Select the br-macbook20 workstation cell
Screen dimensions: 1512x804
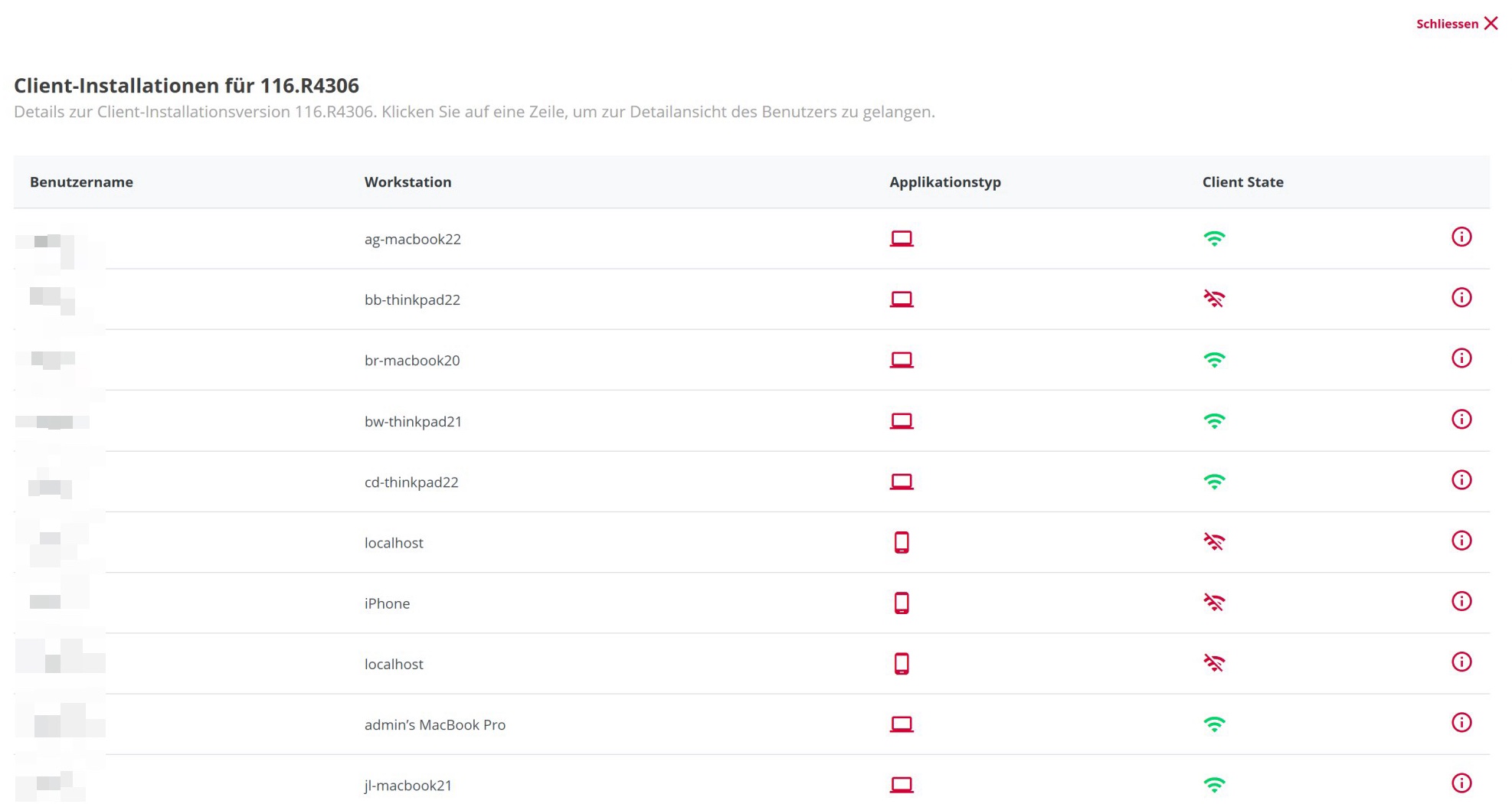(x=412, y=360)
